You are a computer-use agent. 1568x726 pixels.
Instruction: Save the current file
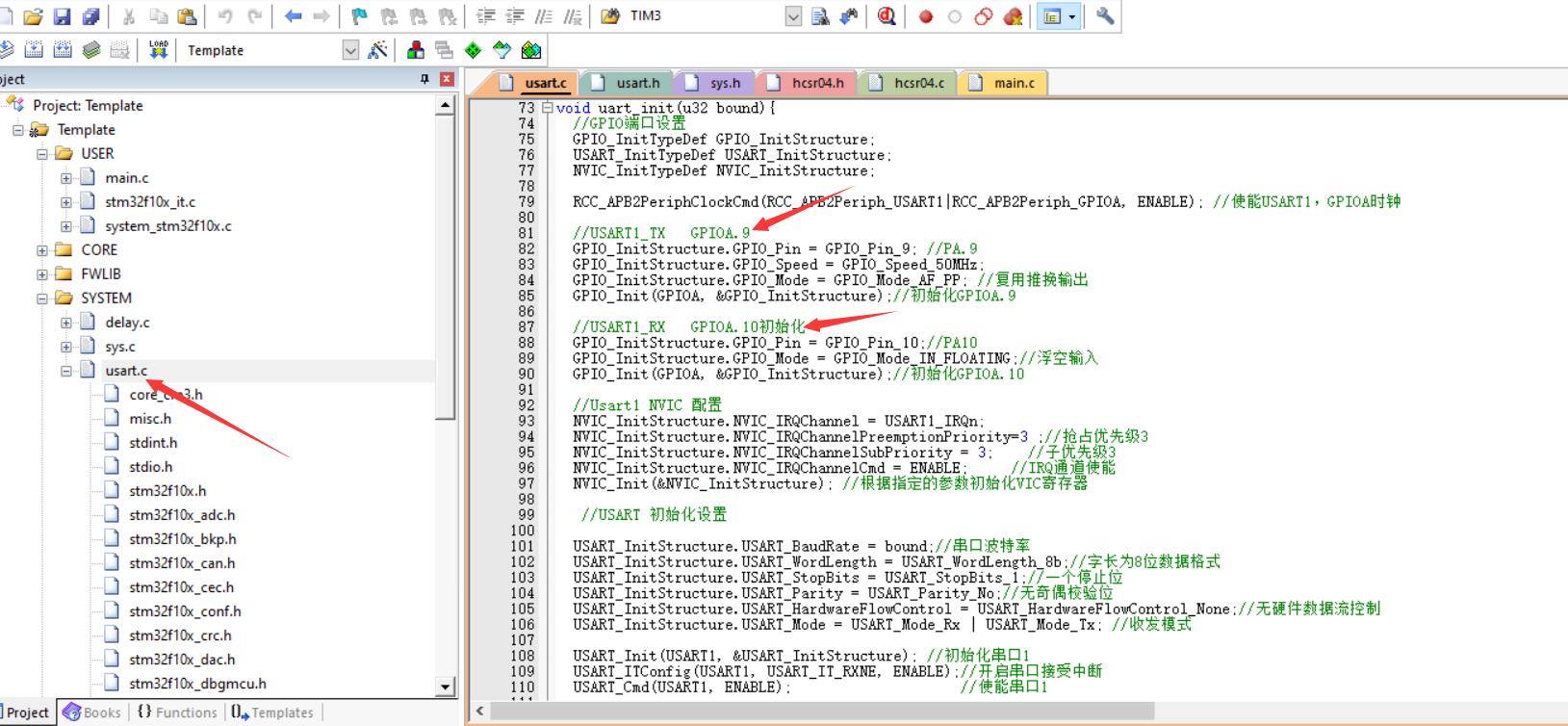[63, 16]
